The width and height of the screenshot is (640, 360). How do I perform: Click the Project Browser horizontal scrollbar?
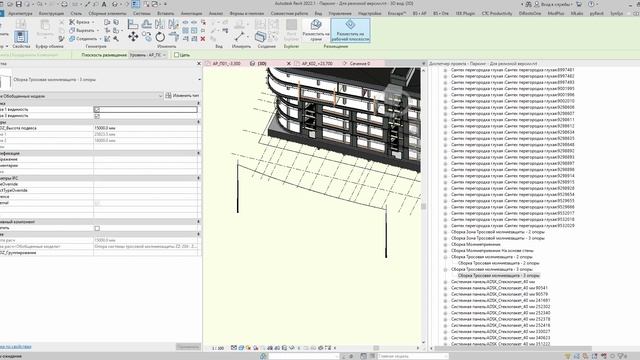[x=512, y=348]
